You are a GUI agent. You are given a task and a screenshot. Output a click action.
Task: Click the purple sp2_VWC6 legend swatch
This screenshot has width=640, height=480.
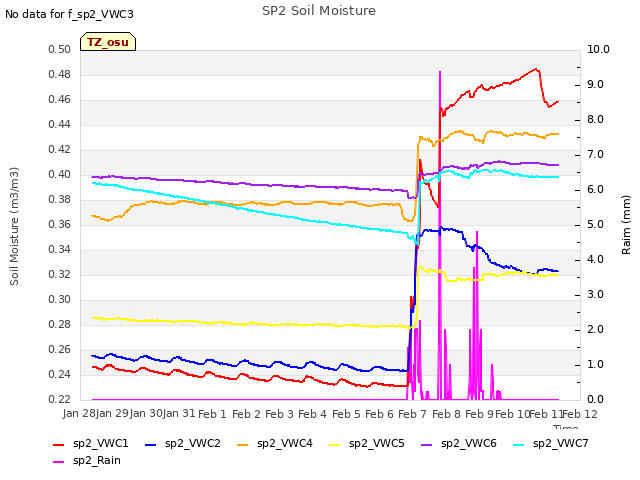point(427,445)
